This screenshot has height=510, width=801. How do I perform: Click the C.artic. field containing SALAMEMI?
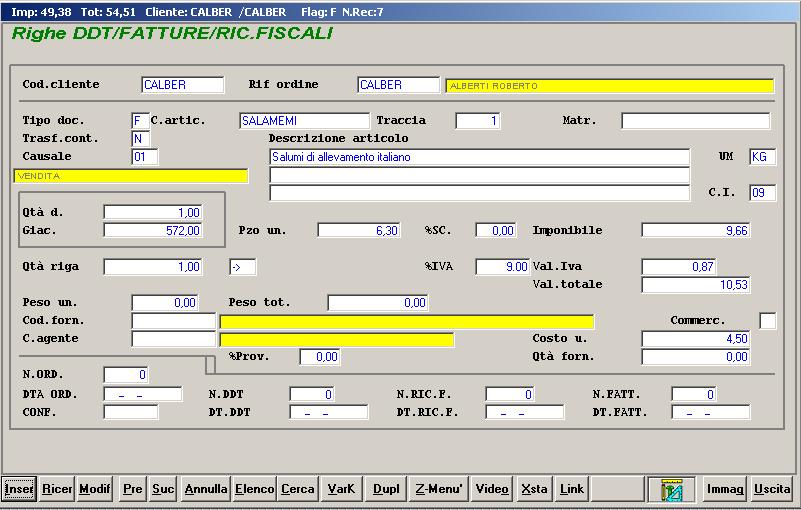pos(304,121)
